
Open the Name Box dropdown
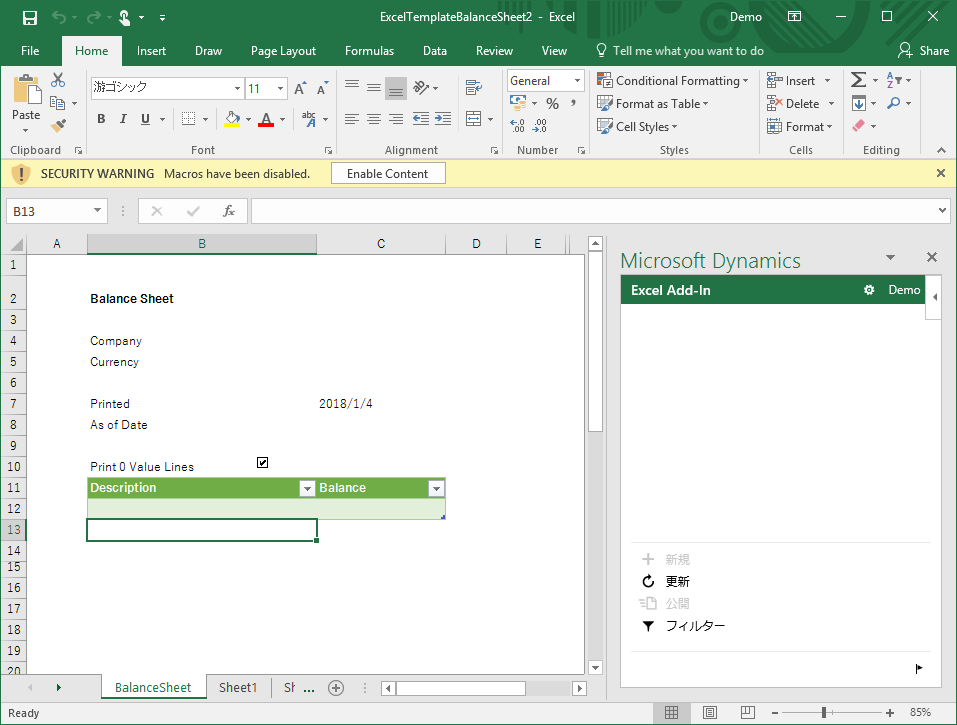click(x=97, y=211)
